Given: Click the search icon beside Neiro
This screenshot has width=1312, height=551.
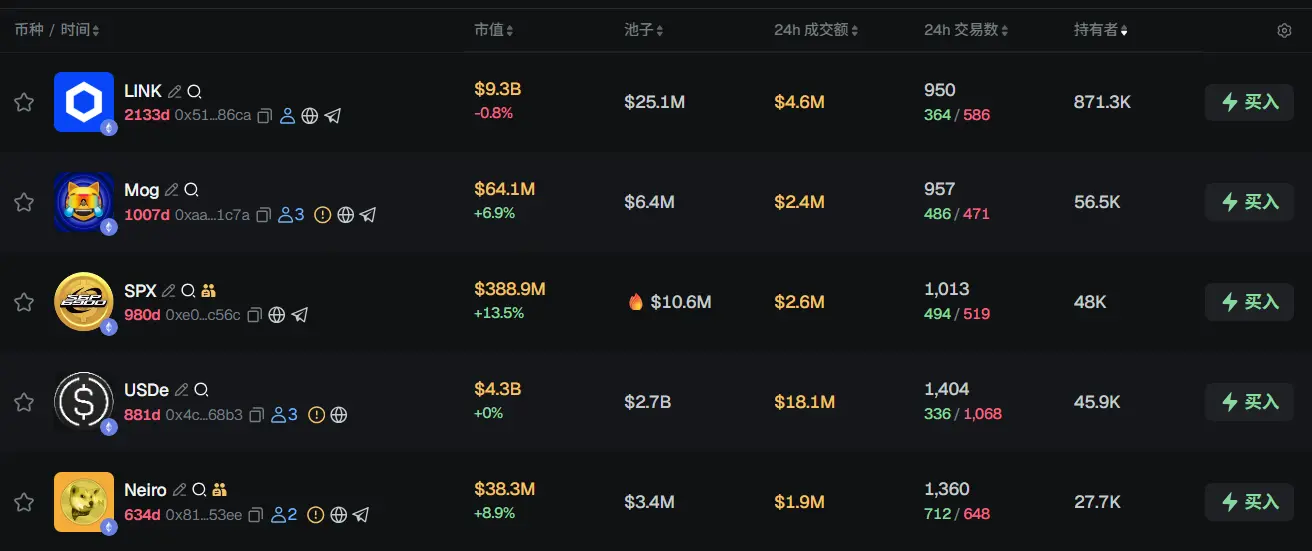Looking at the screenshot, I should pos(199,490).
